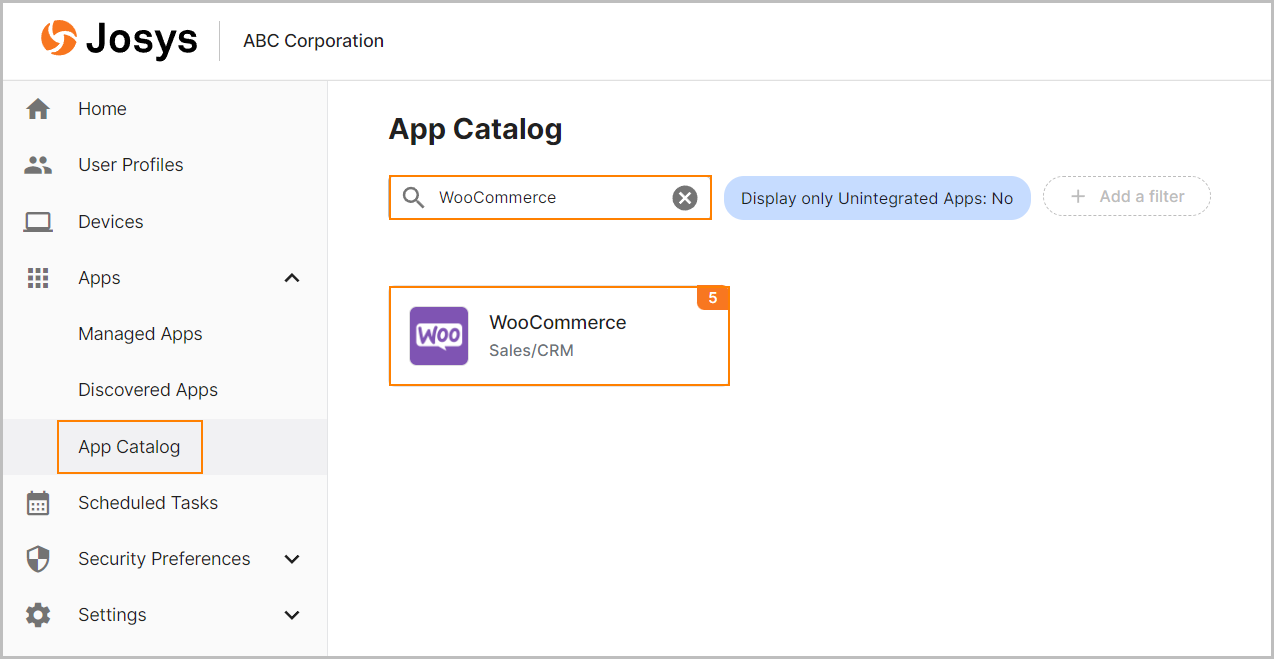Click the WooCommerce app name
The height and width of the screenshot is (659, 1274).
tap(558, 322)
